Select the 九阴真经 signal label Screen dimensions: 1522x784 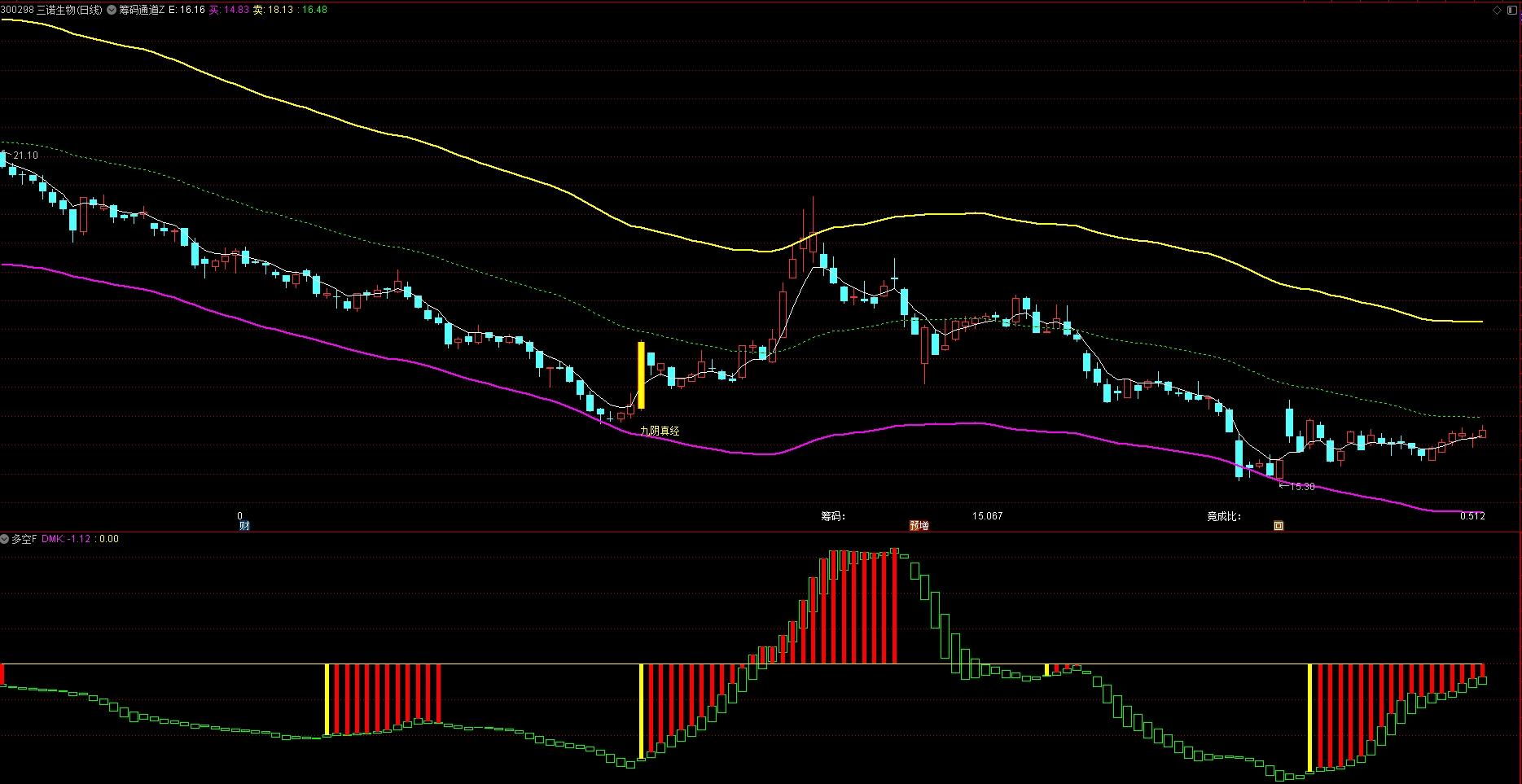click(660, 431)
